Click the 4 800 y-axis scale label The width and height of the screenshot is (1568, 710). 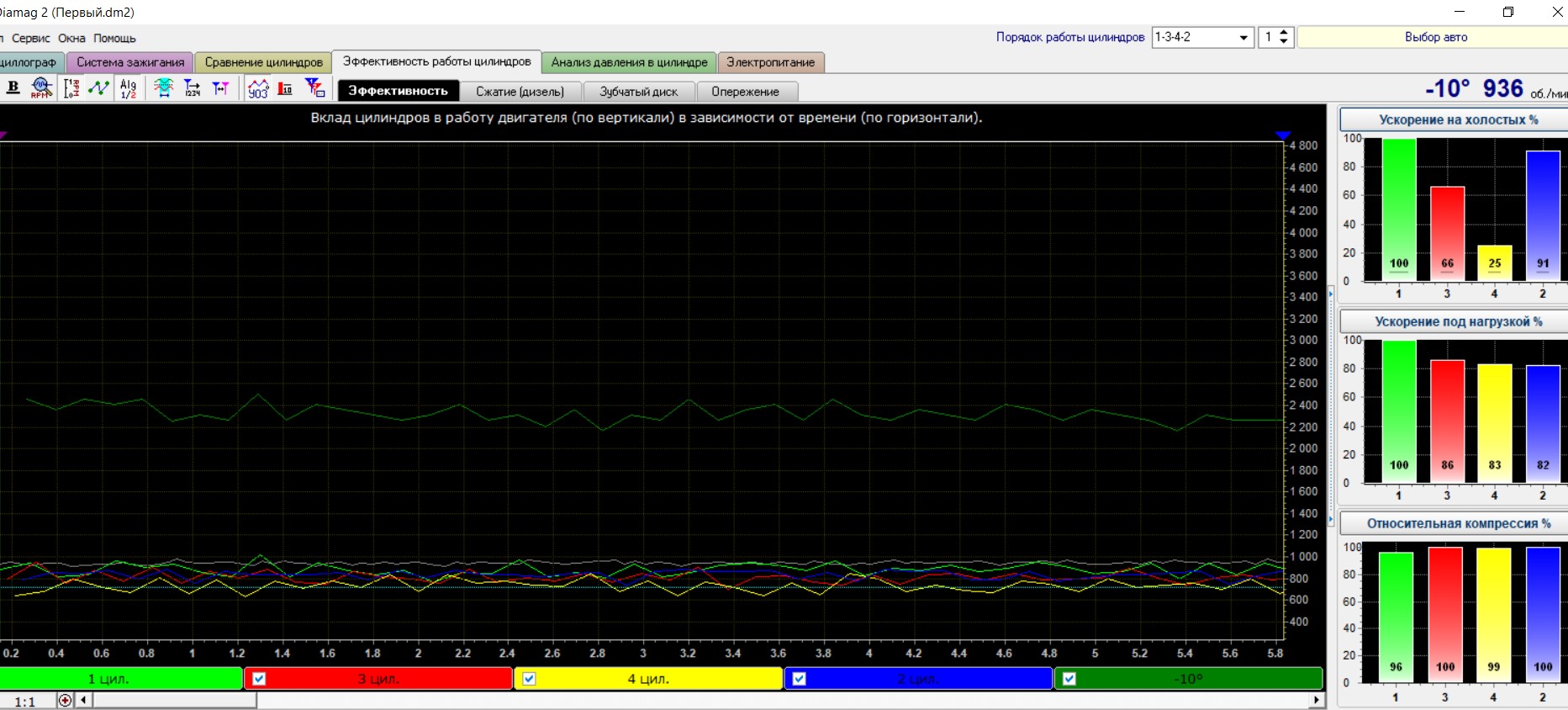click(x=1303, y=146)
